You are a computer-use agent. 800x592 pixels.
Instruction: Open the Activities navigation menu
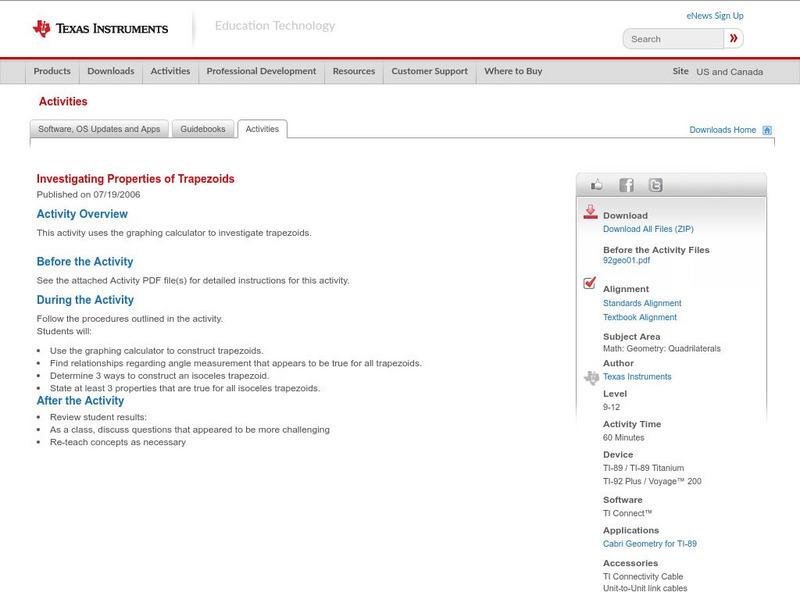(170, 71)
